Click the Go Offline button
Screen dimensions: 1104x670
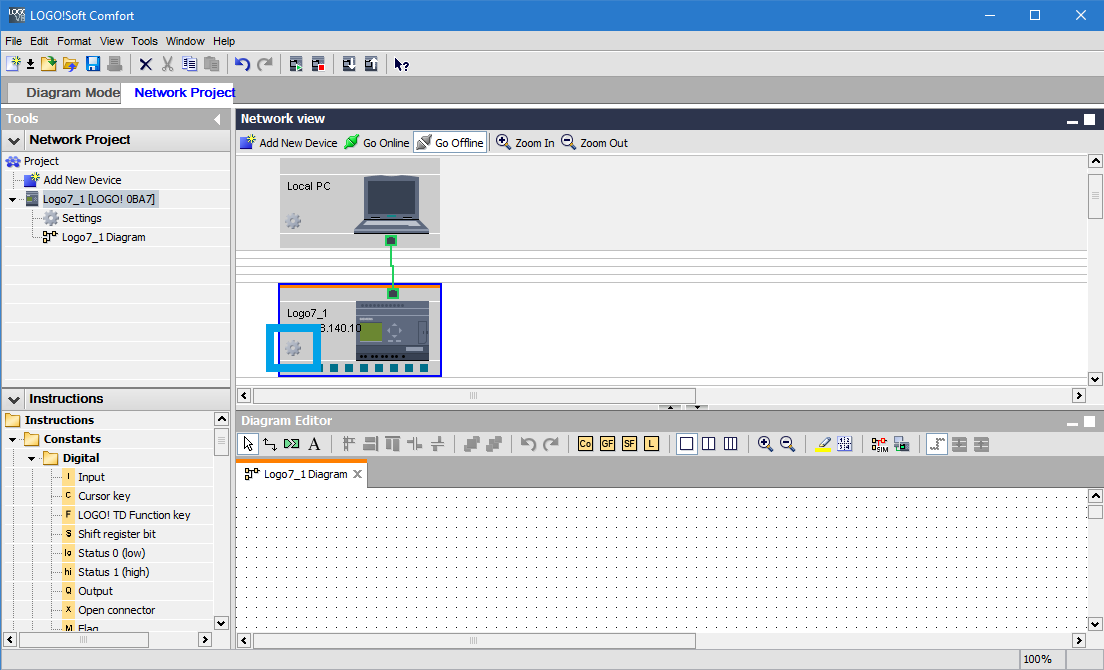click(x=450, y=143)
